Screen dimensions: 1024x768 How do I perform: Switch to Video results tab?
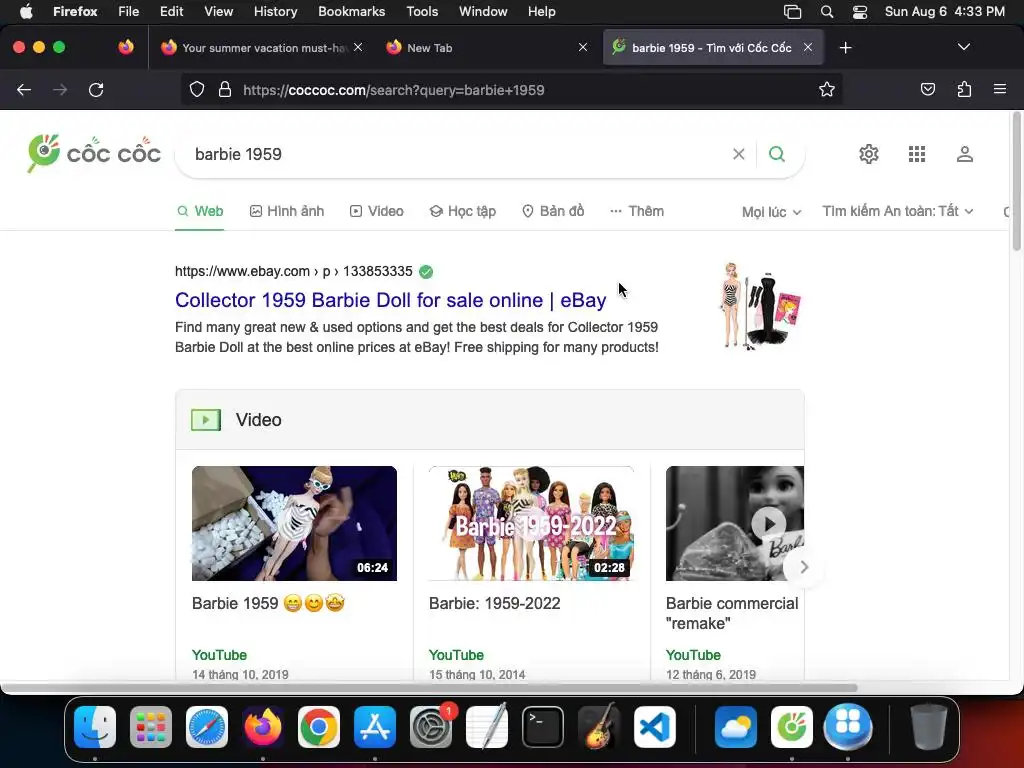point(377,211)
